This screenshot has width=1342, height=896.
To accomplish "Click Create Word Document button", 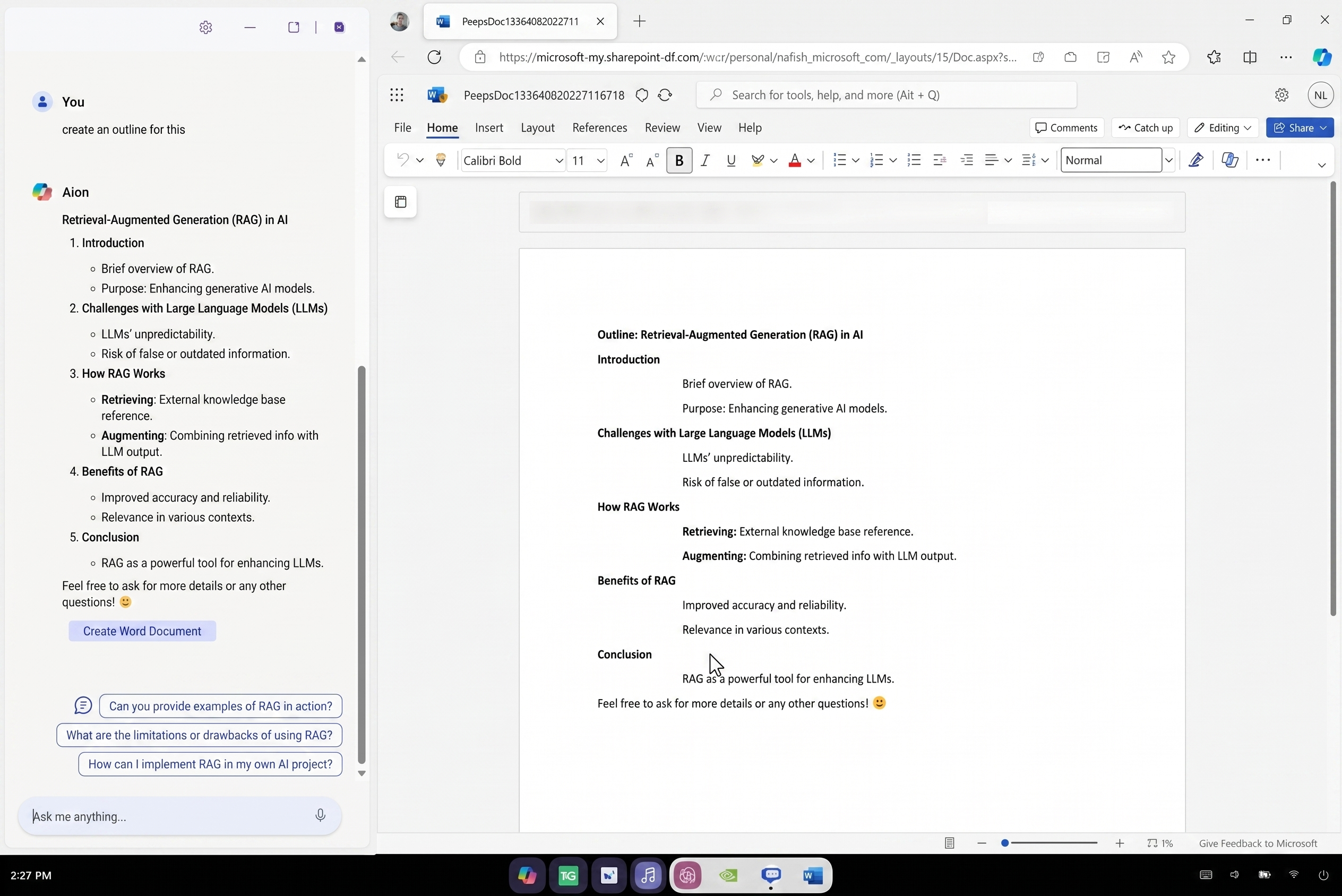I will click(x=142, y=631).
